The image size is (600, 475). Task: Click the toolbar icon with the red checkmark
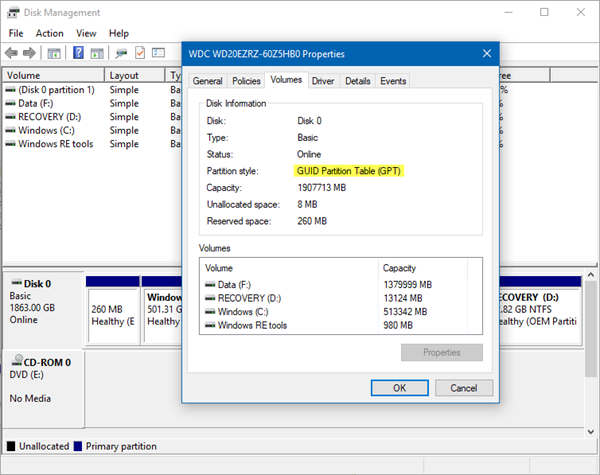click(x=141, y=52)
